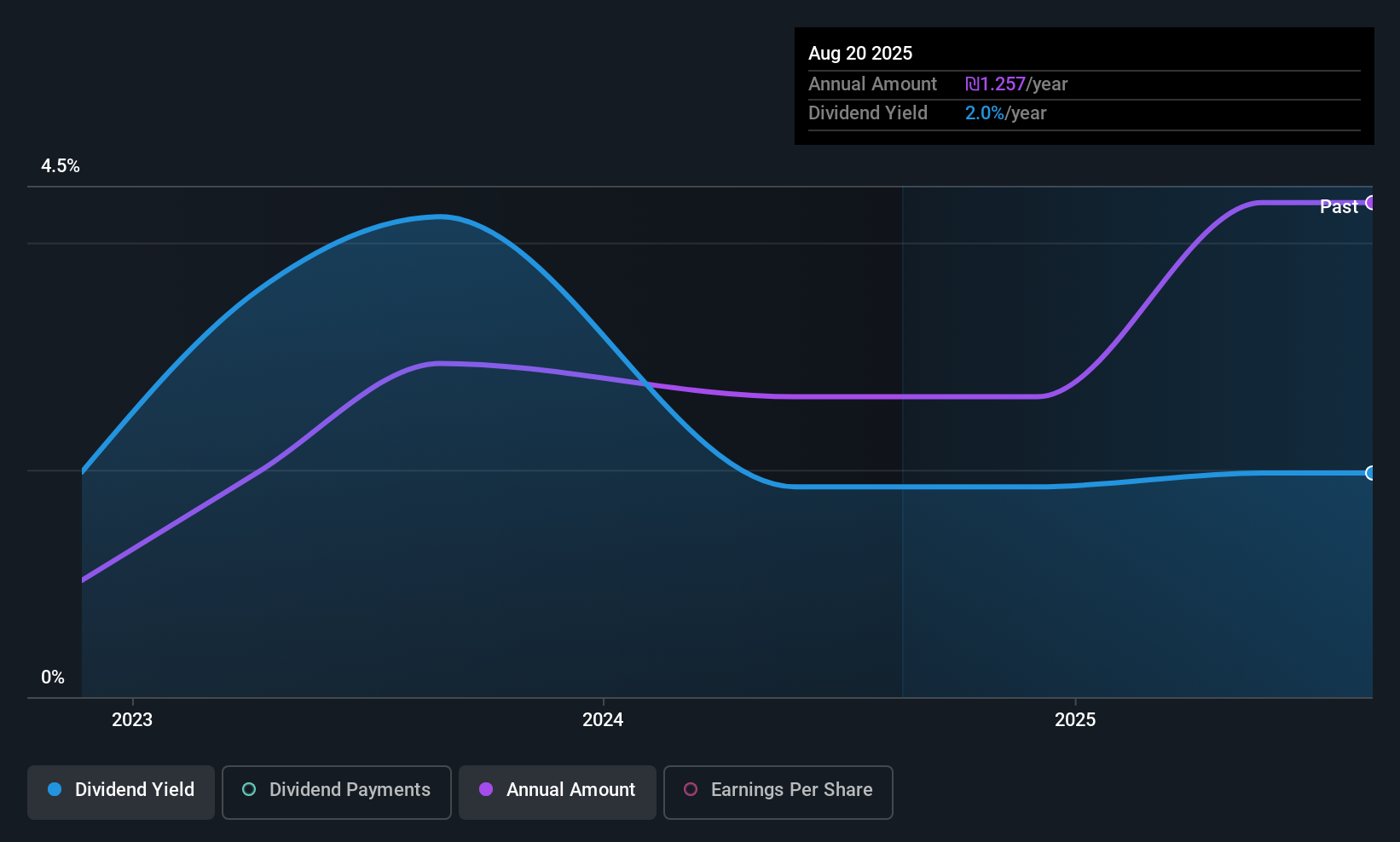Click the Past label on chart
The width and height of the screenshot is (1400, 842).
coord(1339,206)
